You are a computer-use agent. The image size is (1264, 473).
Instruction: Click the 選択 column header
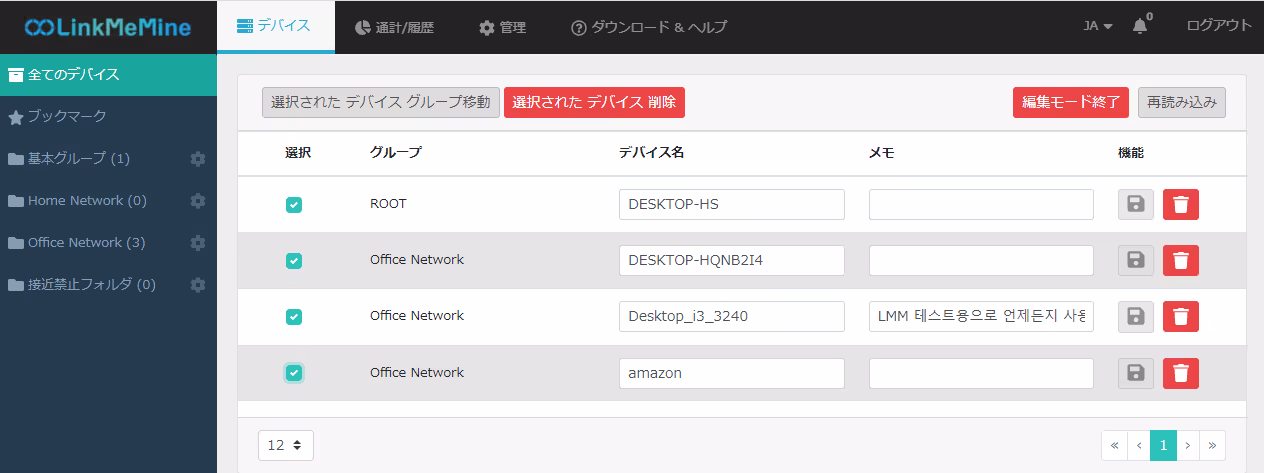point(298,153)
